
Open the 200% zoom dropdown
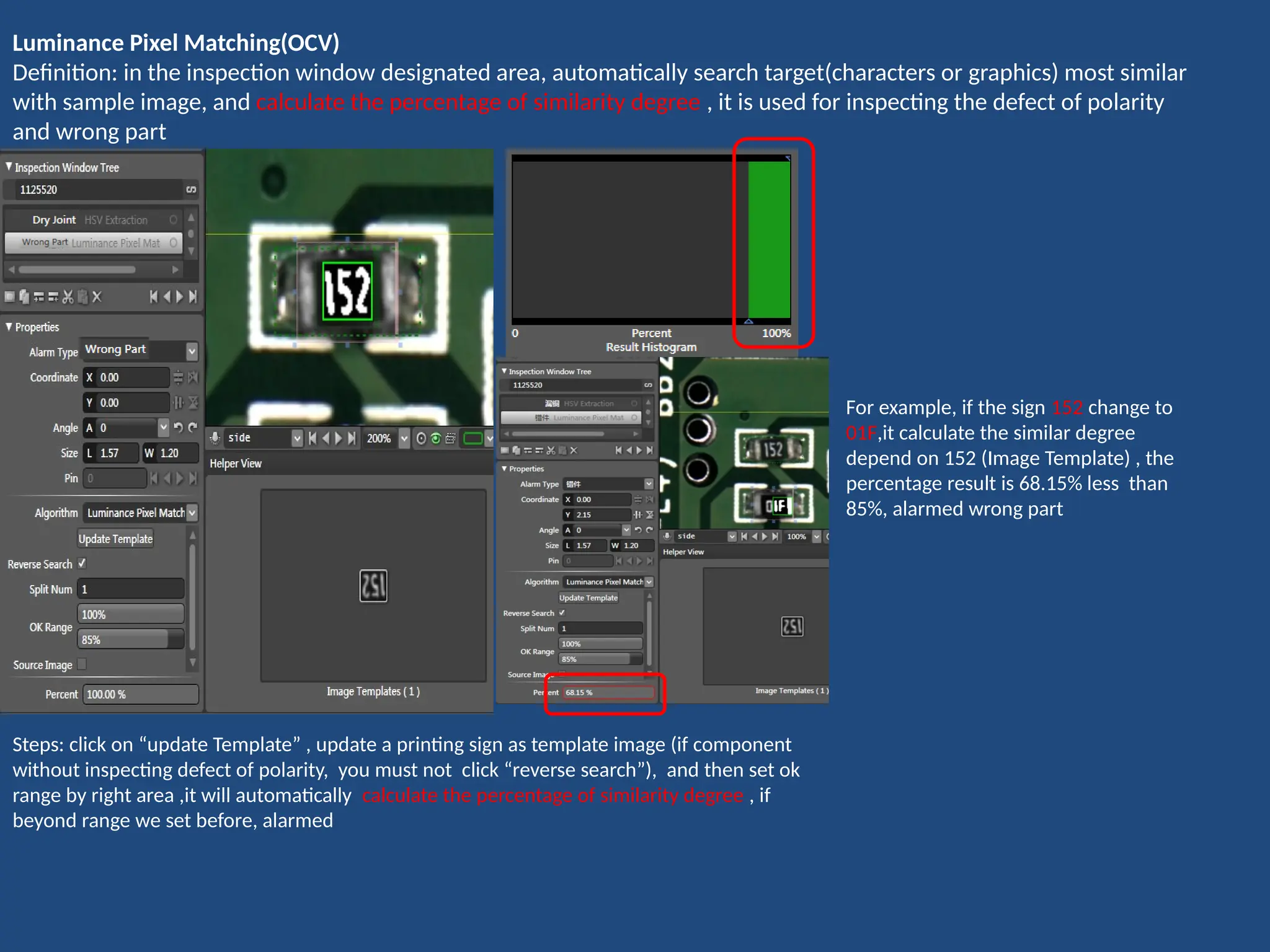[x=404, y=438]
